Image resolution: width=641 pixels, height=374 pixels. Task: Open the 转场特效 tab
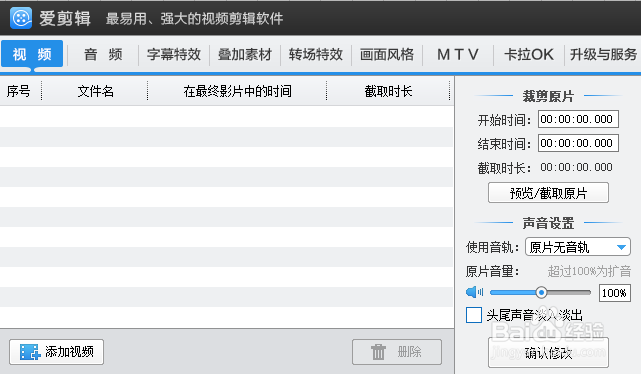click(316, 54)
